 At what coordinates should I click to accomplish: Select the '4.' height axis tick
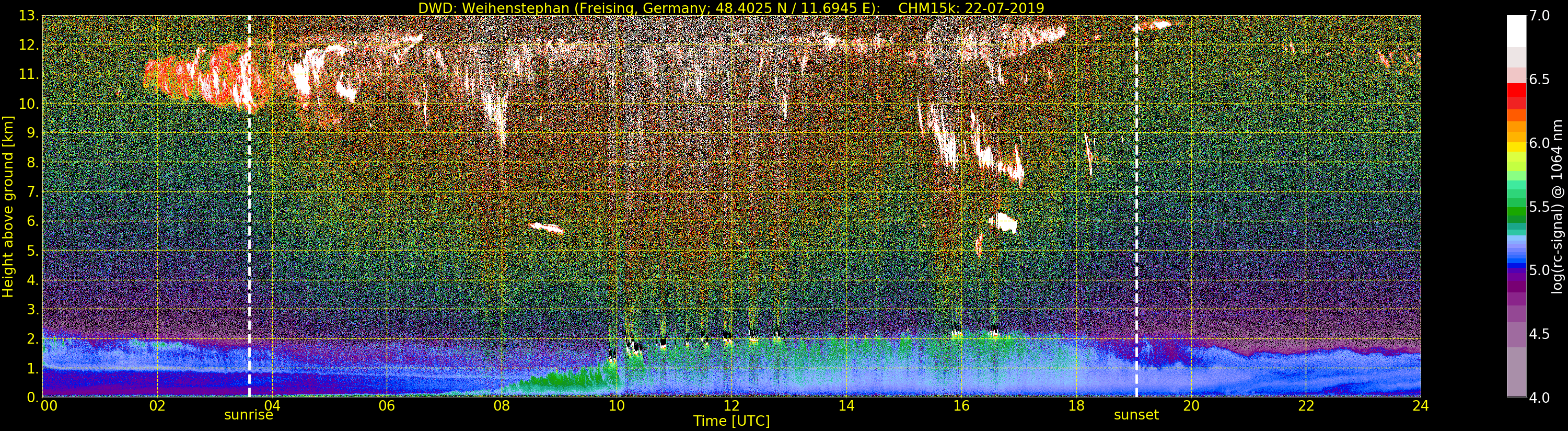tap(32, 280)
